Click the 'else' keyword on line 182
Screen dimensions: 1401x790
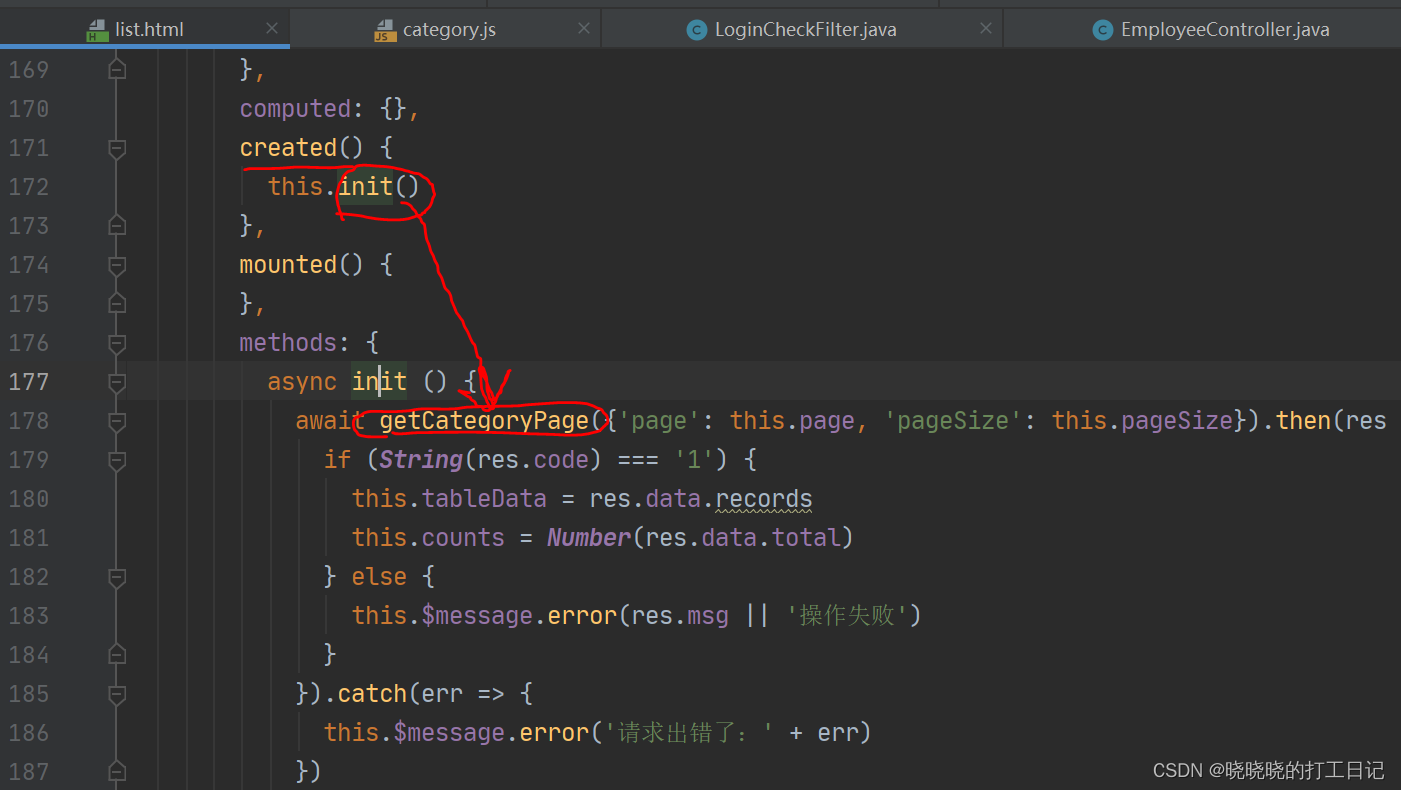coord(379,577)
